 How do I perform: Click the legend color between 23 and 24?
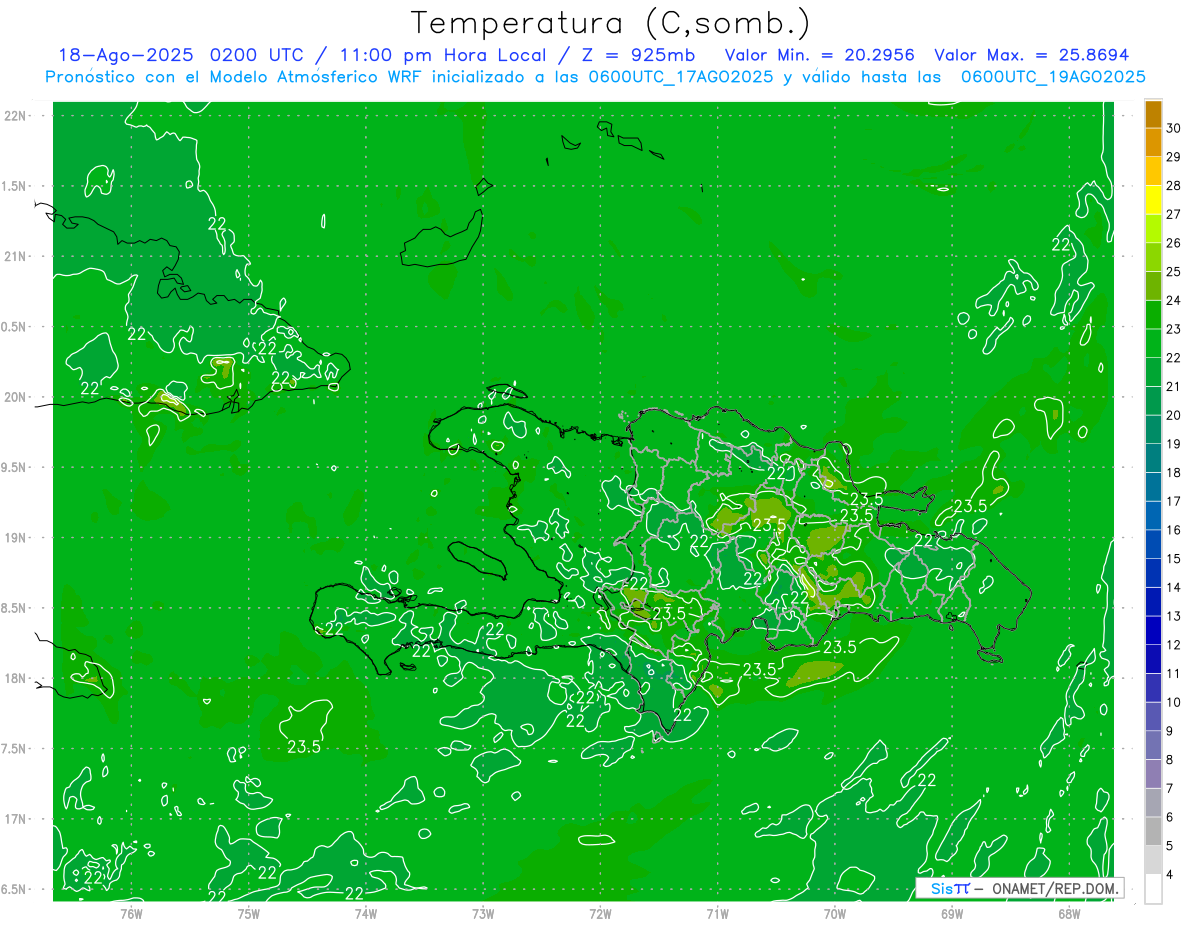pos(1153,314)
